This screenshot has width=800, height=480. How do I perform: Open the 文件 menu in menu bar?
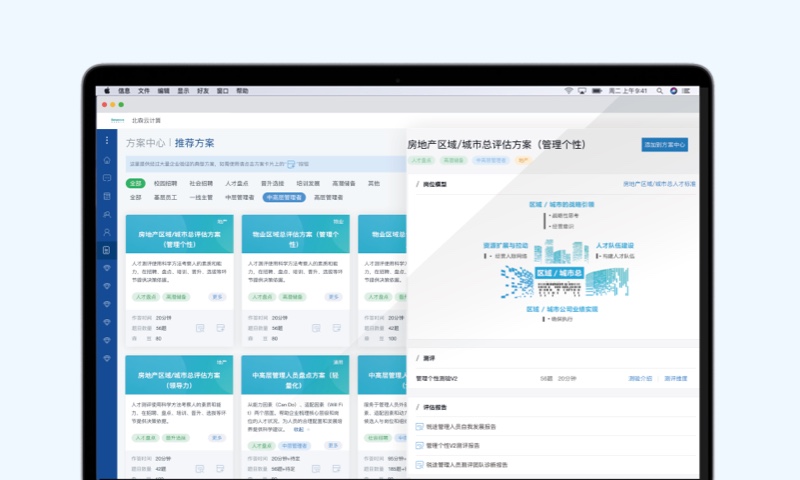tap(144, 90)
